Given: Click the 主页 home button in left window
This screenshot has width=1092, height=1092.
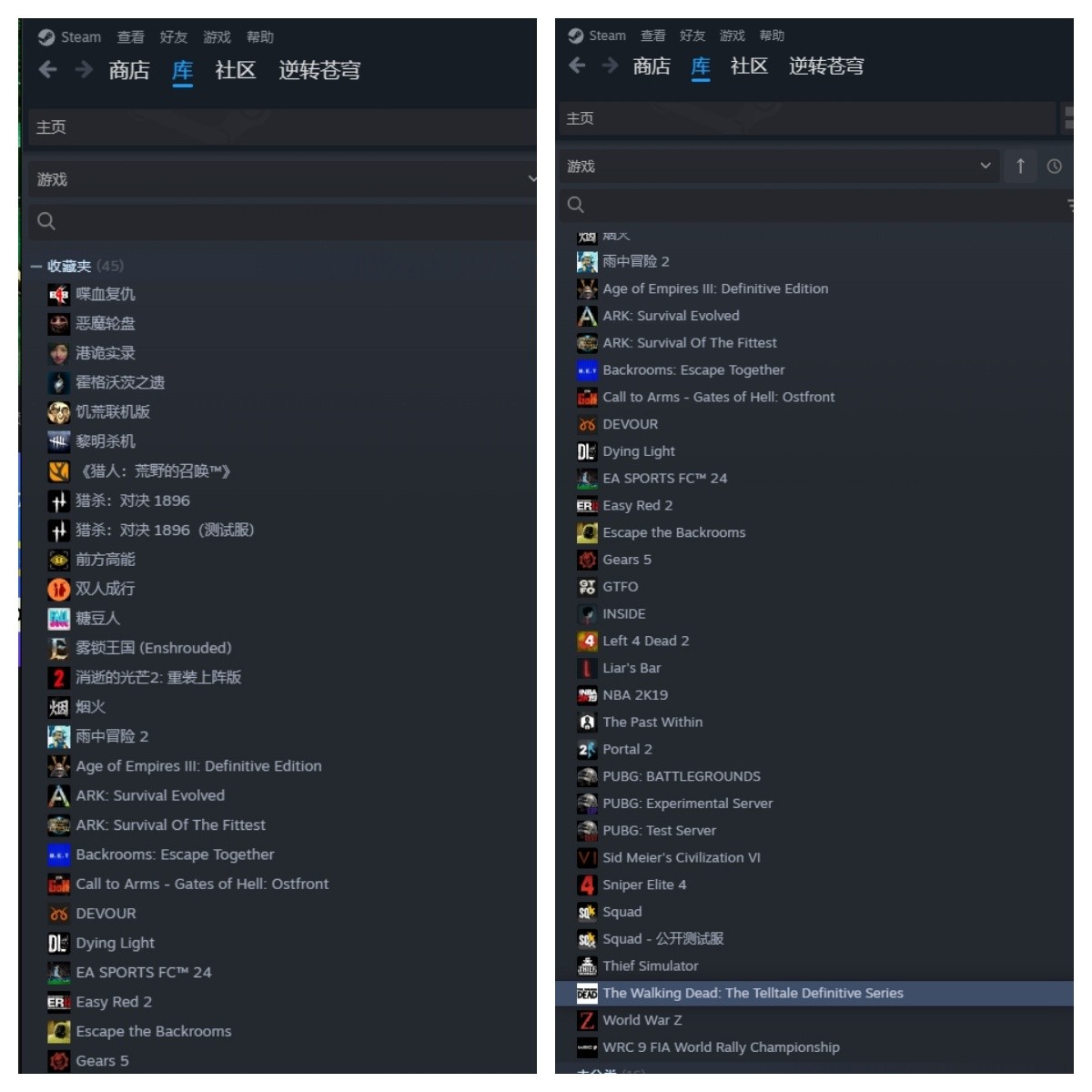Looking at the screenshot, I should 282,127.
